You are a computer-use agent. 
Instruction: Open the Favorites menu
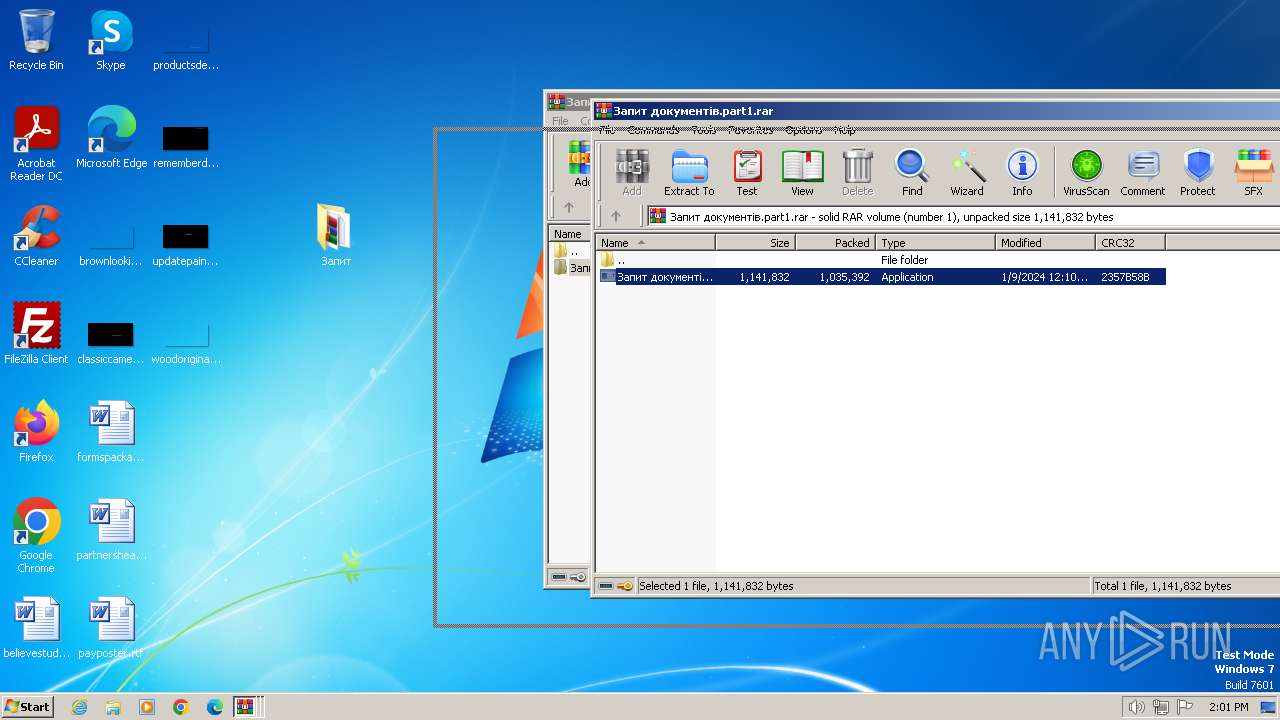click(x=750, y=129)
